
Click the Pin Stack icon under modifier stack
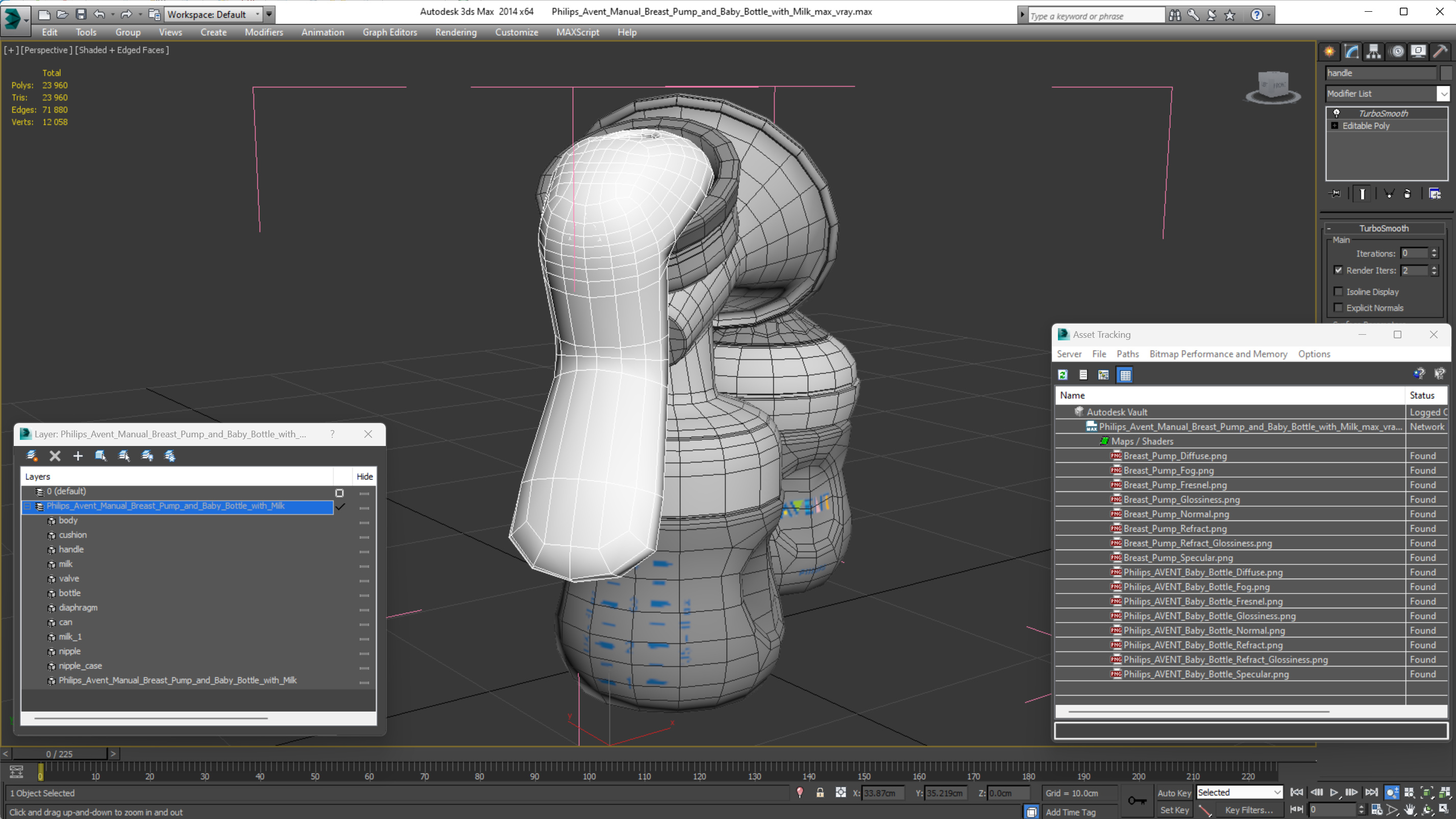point(1335,193)
